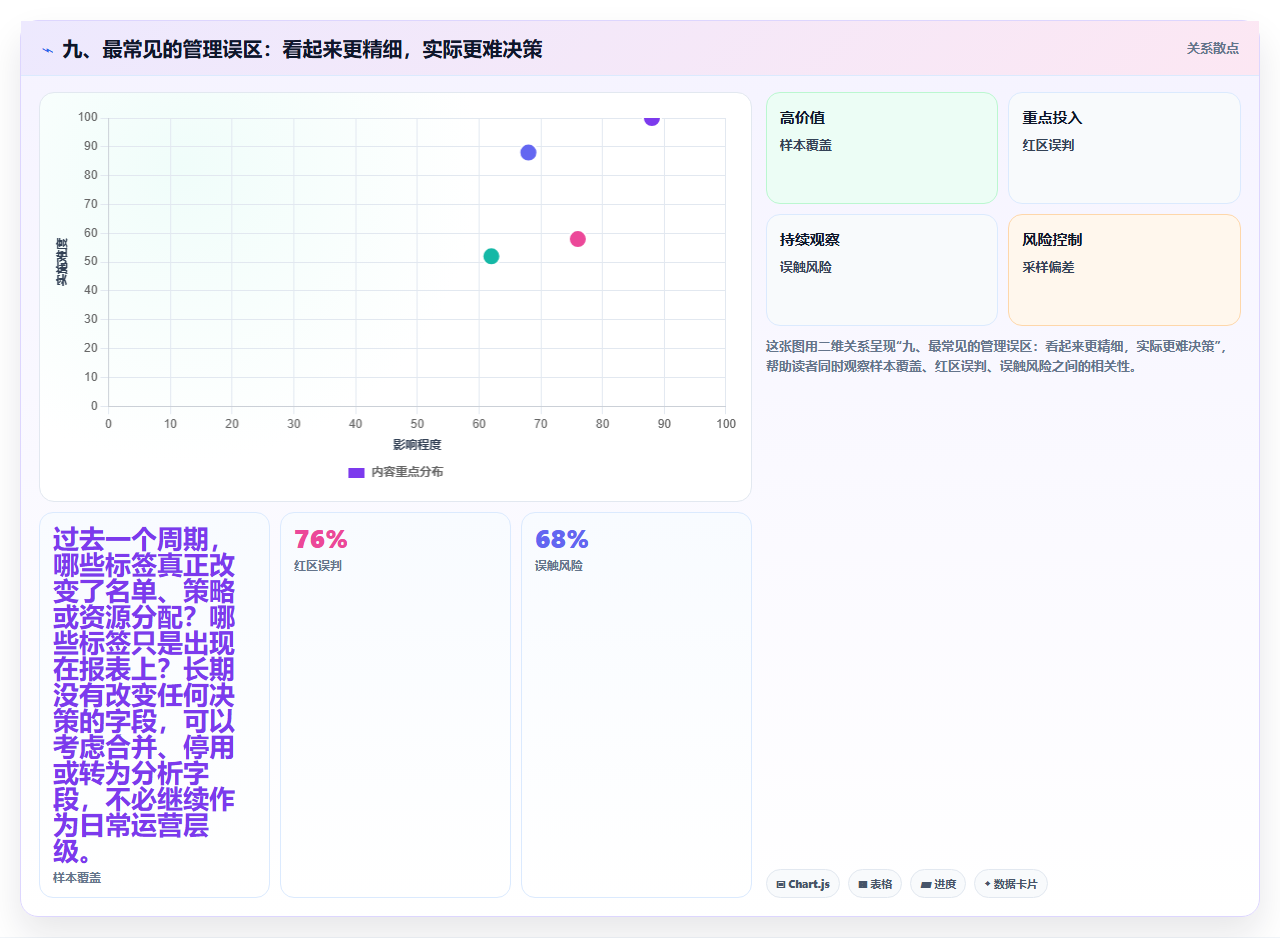Click the 68% 误触风险 stat value

tap(562, 539)
